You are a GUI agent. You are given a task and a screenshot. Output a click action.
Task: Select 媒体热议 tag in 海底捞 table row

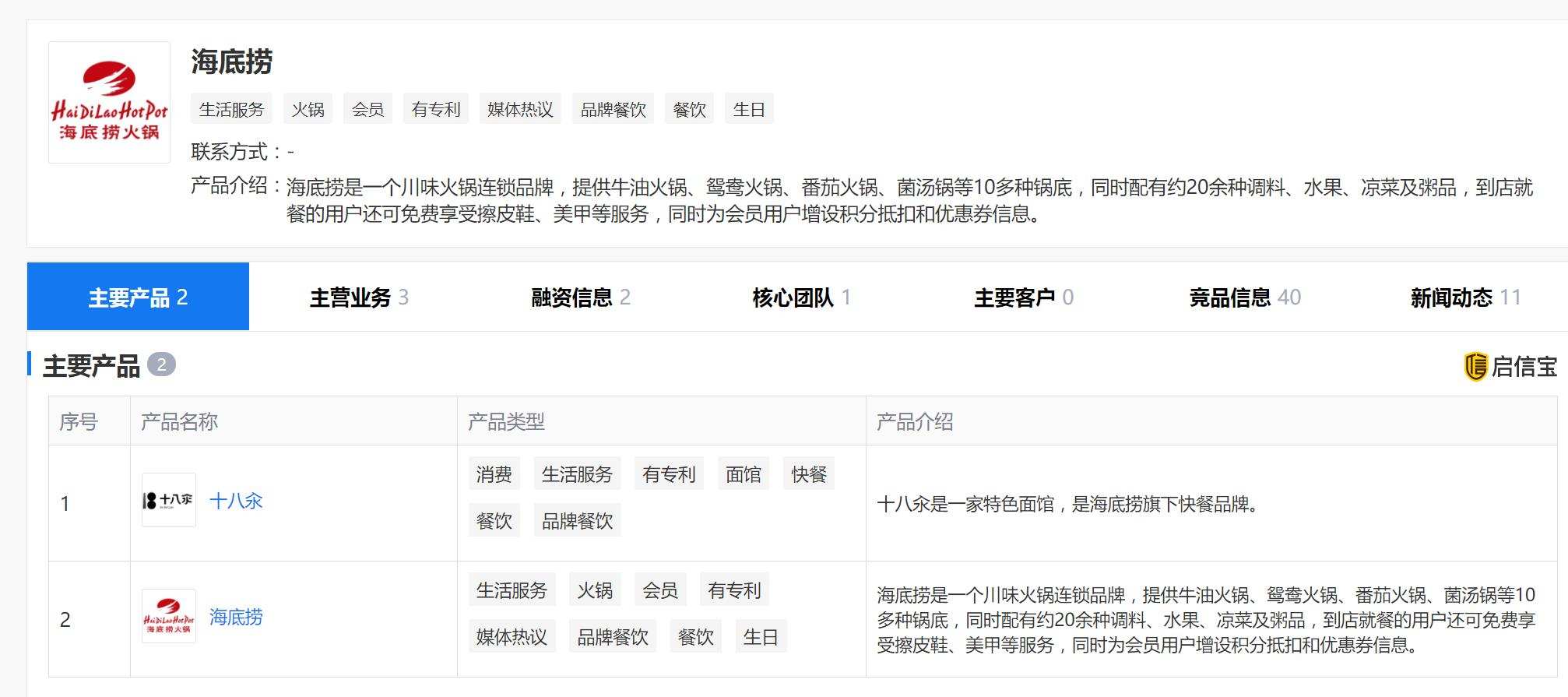click(512, 636)
